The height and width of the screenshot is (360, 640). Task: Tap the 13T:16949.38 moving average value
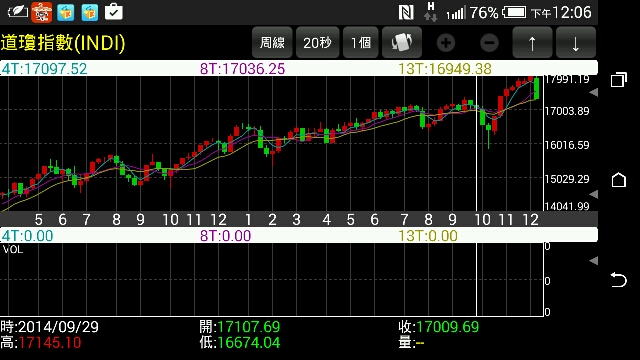pyautogui.click(x=445, y=69)
